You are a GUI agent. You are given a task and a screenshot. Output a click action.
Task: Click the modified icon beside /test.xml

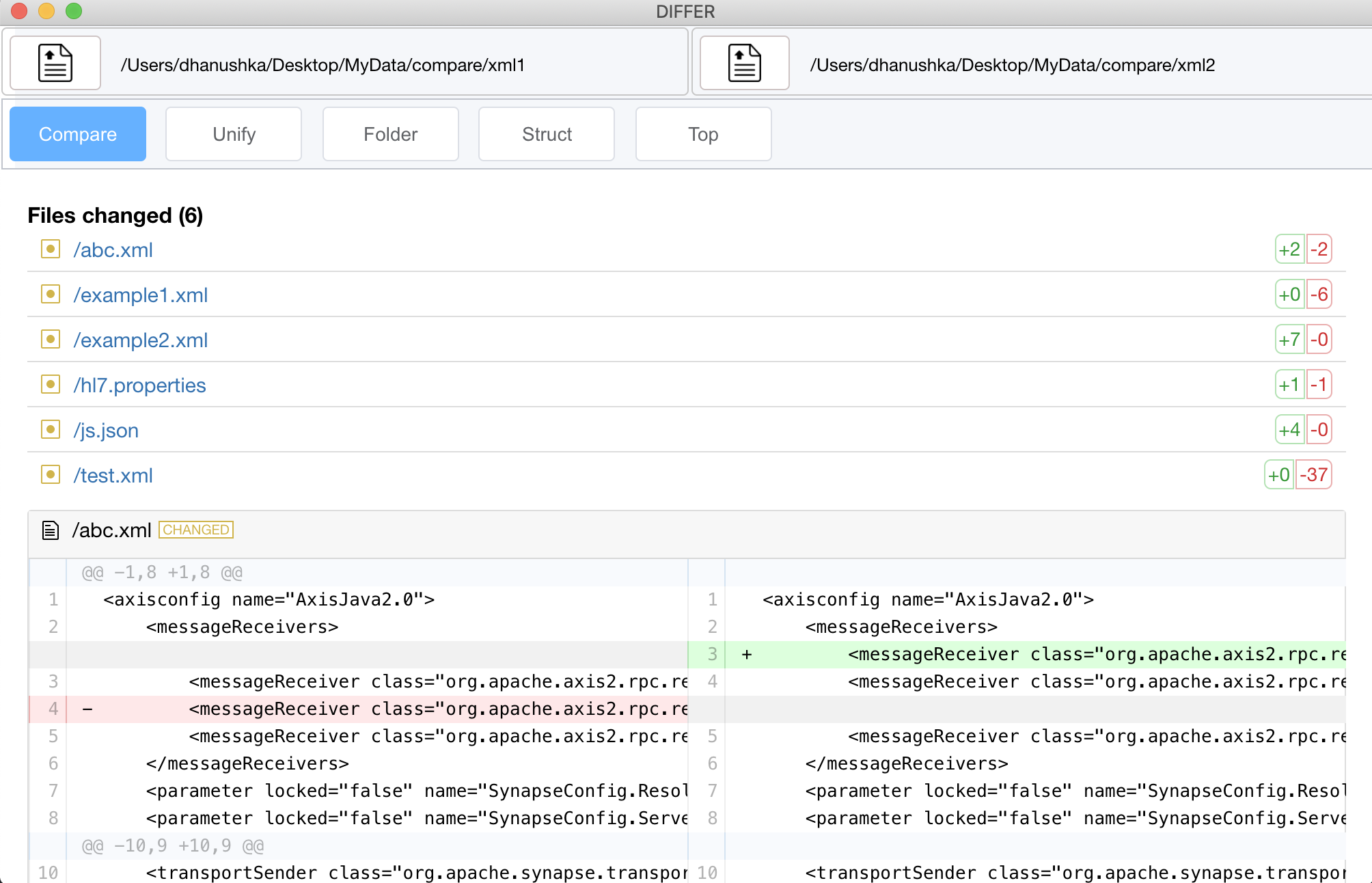[x=51, y=475]
